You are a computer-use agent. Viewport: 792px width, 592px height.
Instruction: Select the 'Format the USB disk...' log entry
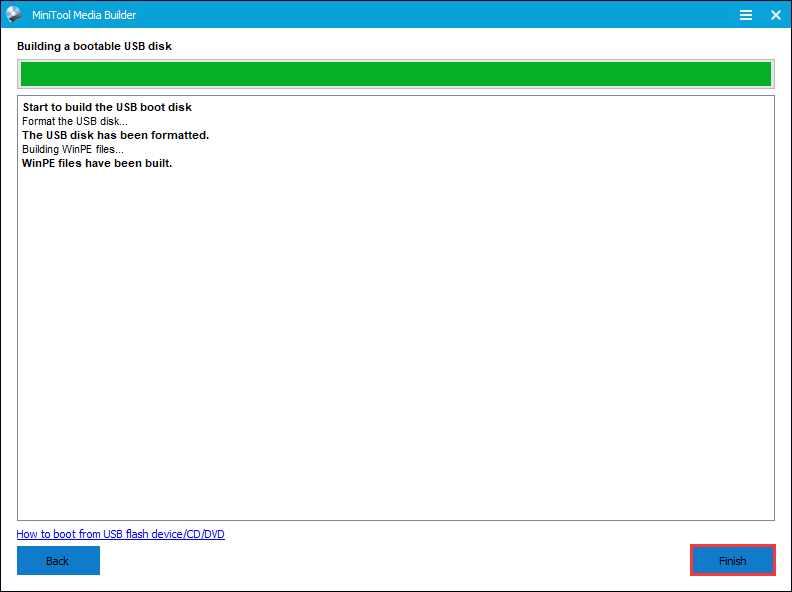tap(75, 121)
